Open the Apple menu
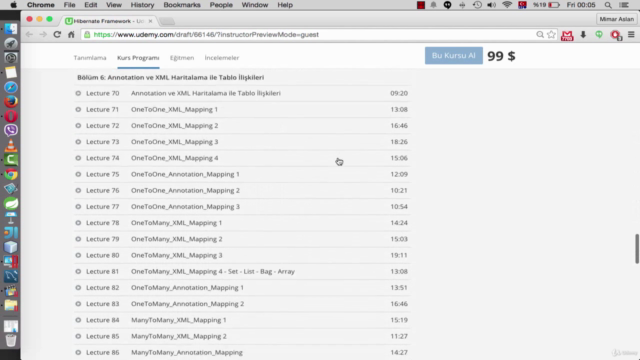Image resolution: width=640 pixels, height=360 pixels. tap(13, 5)
